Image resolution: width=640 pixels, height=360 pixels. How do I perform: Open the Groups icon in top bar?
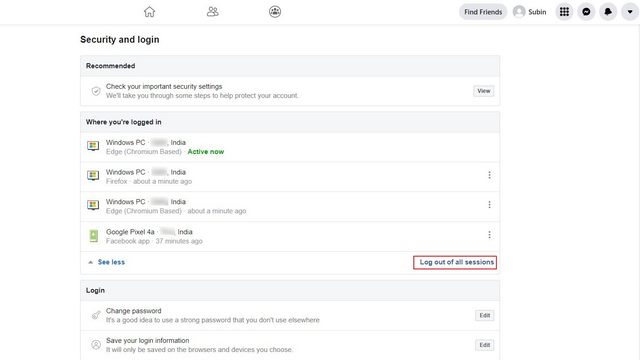coord(275,12)
